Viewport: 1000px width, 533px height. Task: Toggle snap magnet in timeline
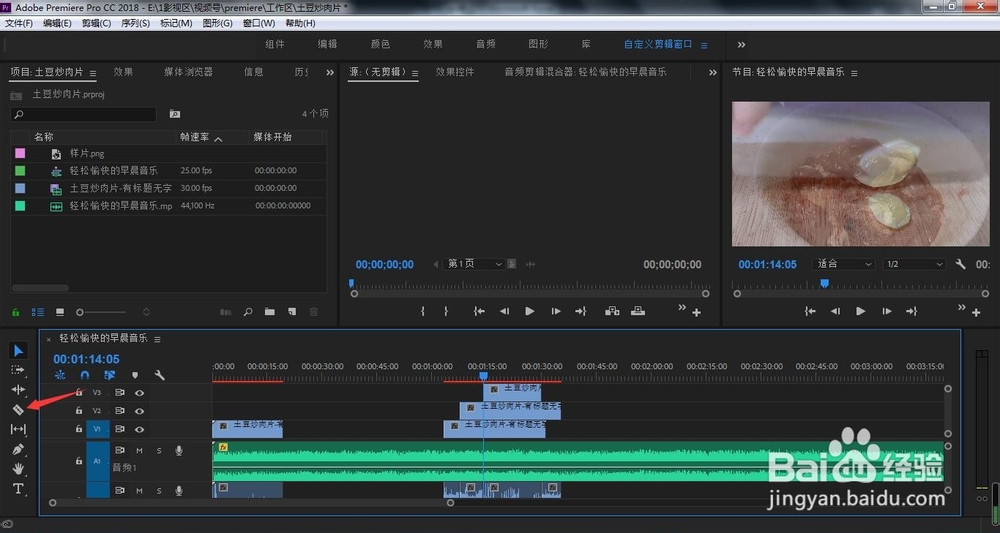(85, 376)
